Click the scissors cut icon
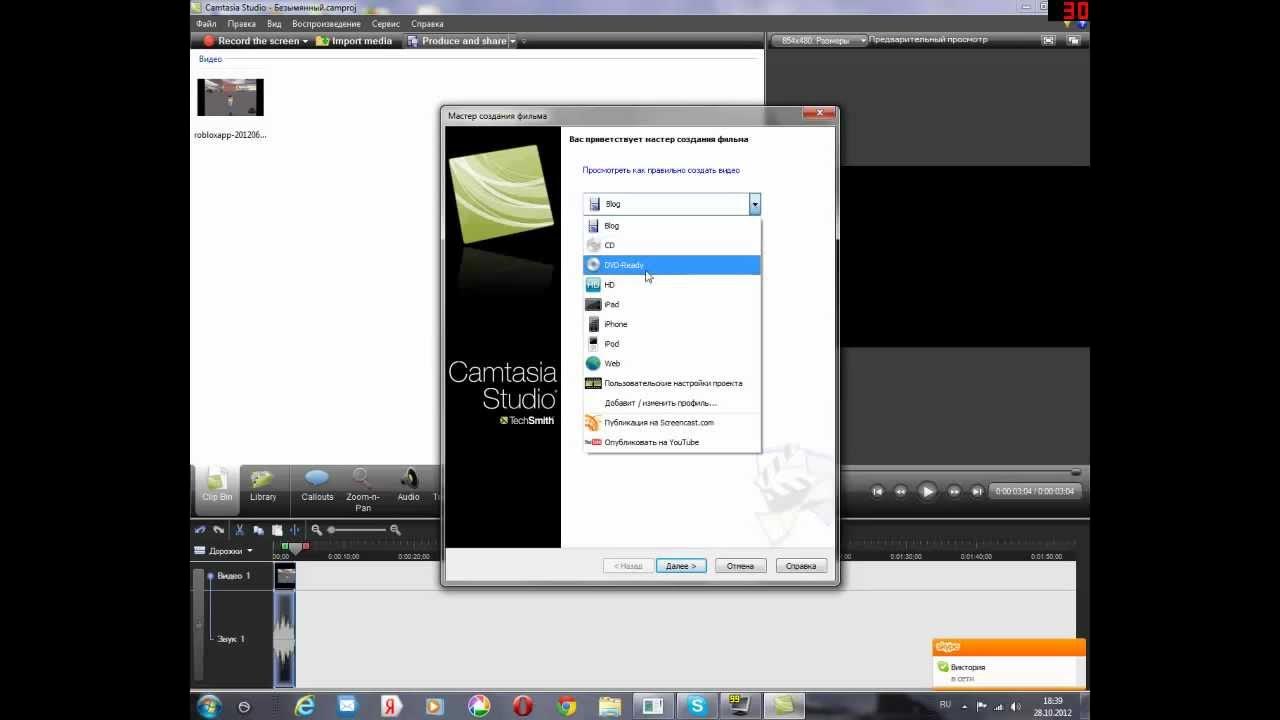Viewport: 1280px width, 720px height. tap(240, 530)
